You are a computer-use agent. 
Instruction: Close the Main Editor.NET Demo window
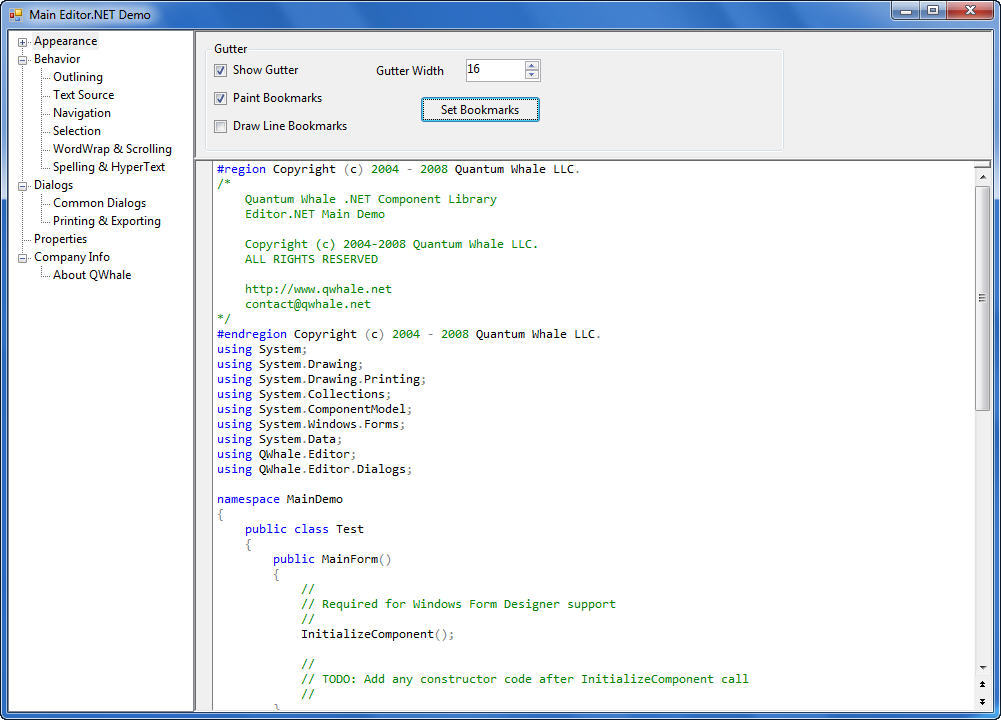970,10
